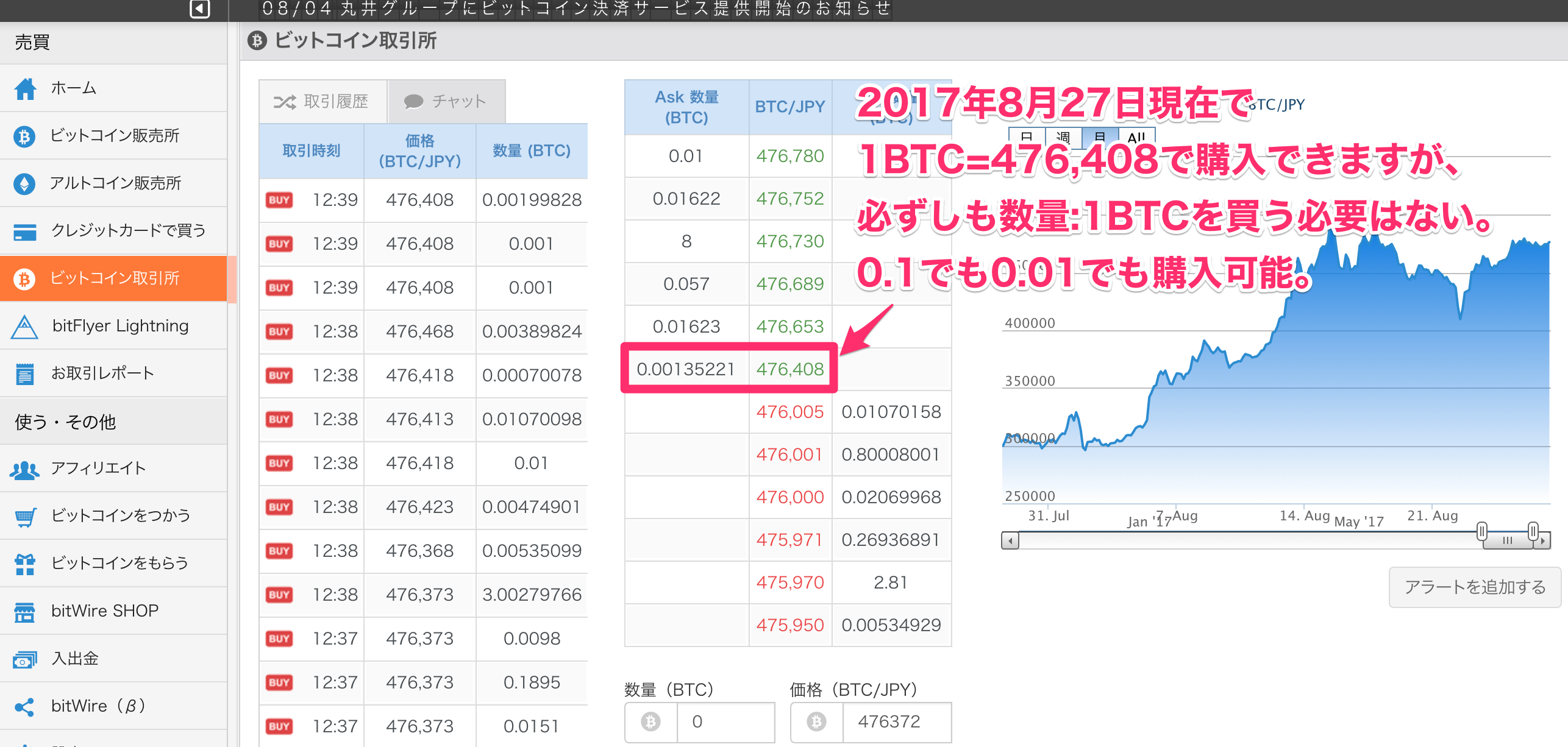Open the 取引履歴 tab
The image size is (1568, 747).
coord(323,102)
